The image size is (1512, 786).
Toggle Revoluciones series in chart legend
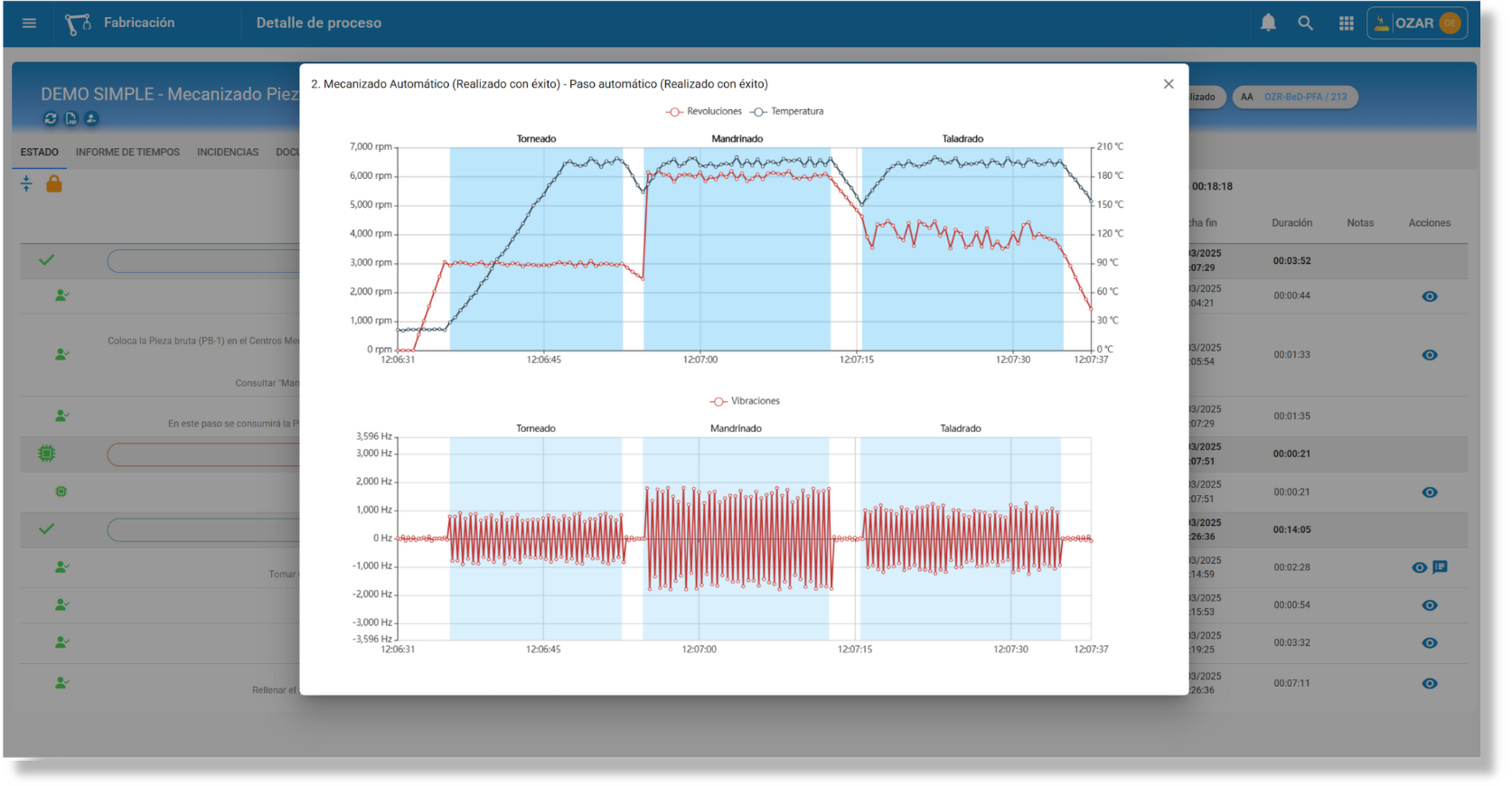point(704,111)
